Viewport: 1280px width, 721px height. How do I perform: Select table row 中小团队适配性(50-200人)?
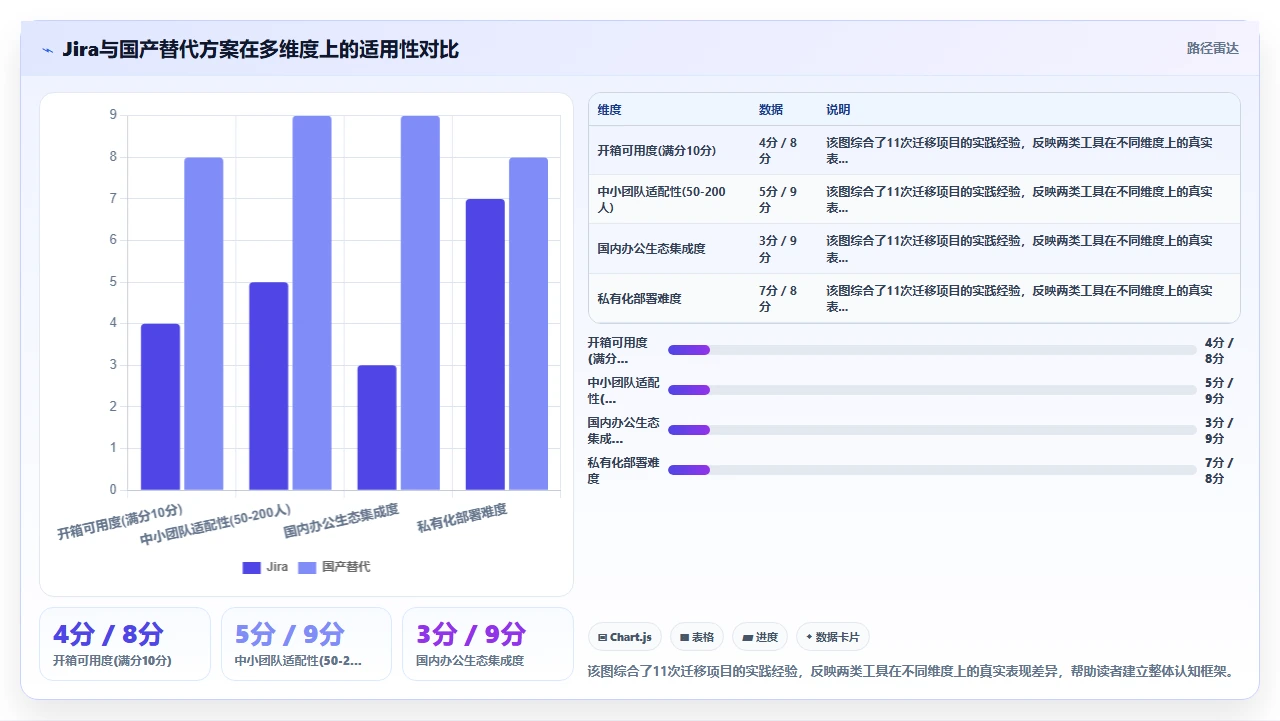click(914, 199)
